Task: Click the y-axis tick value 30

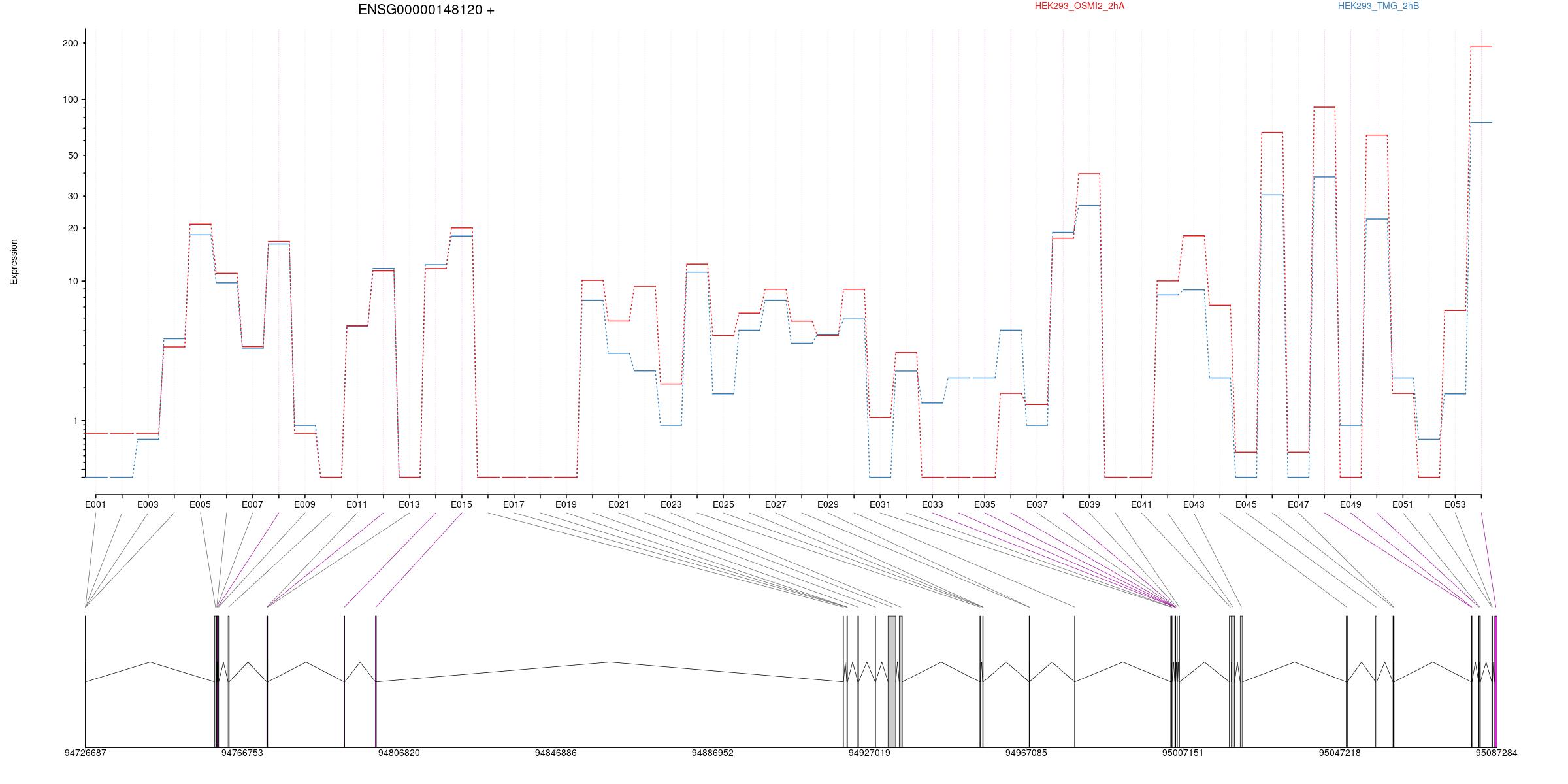Action: [73, 196]
